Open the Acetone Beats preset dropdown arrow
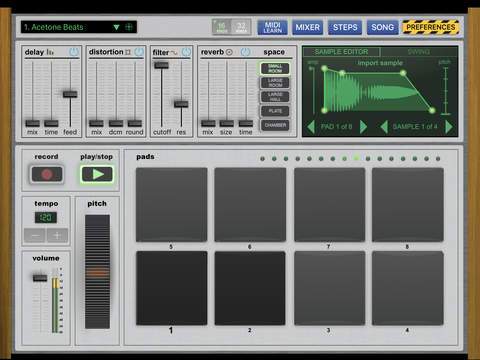Viewport: 480px width, 360px height. [116, 27]
